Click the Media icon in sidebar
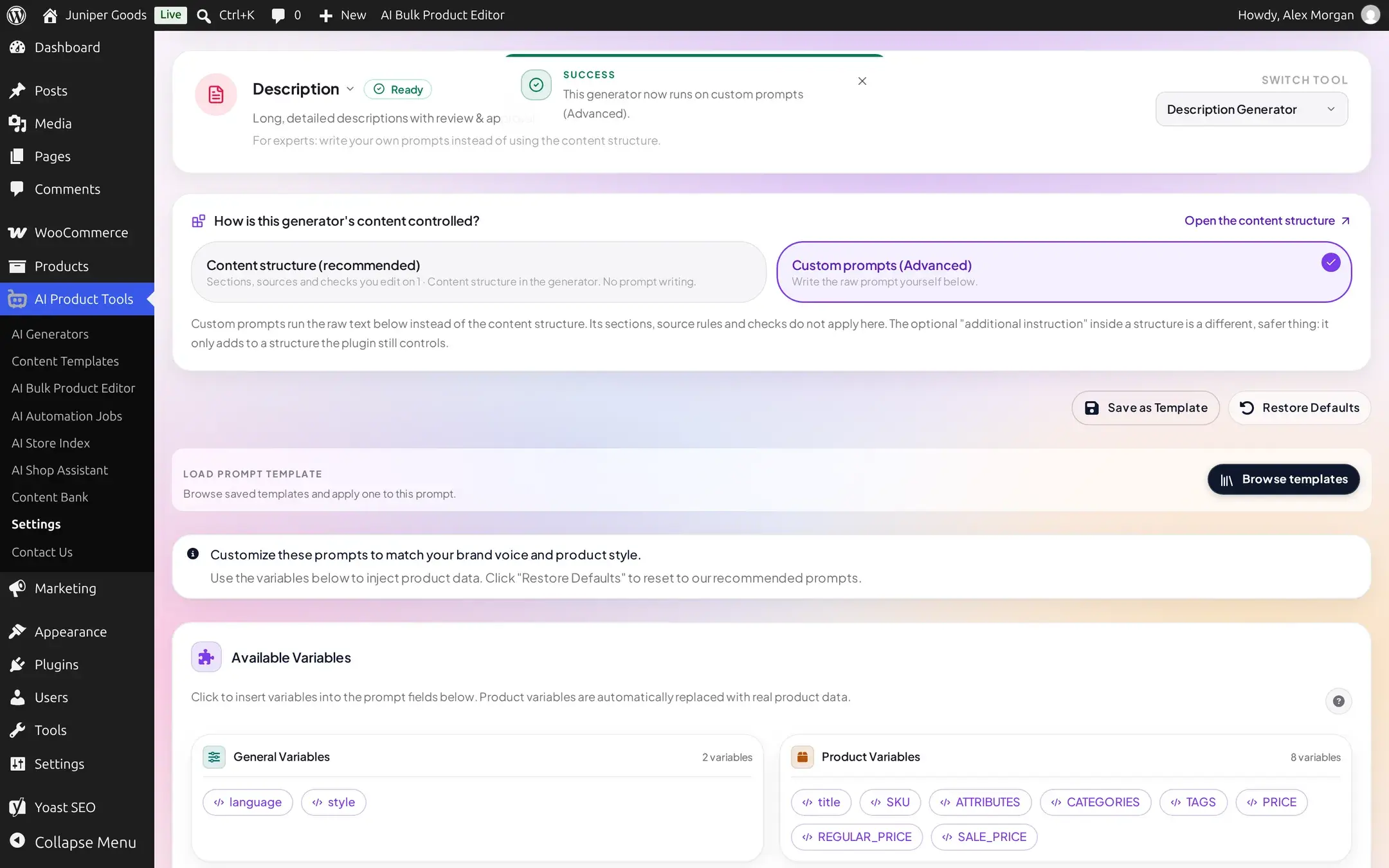This screenshot has height=868, width=1389. coord(17,123)
